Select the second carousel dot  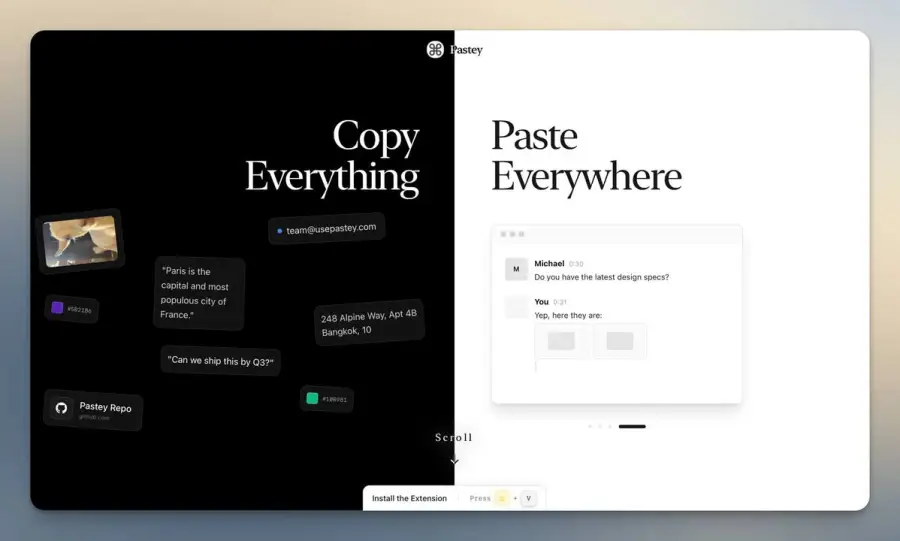600,426
